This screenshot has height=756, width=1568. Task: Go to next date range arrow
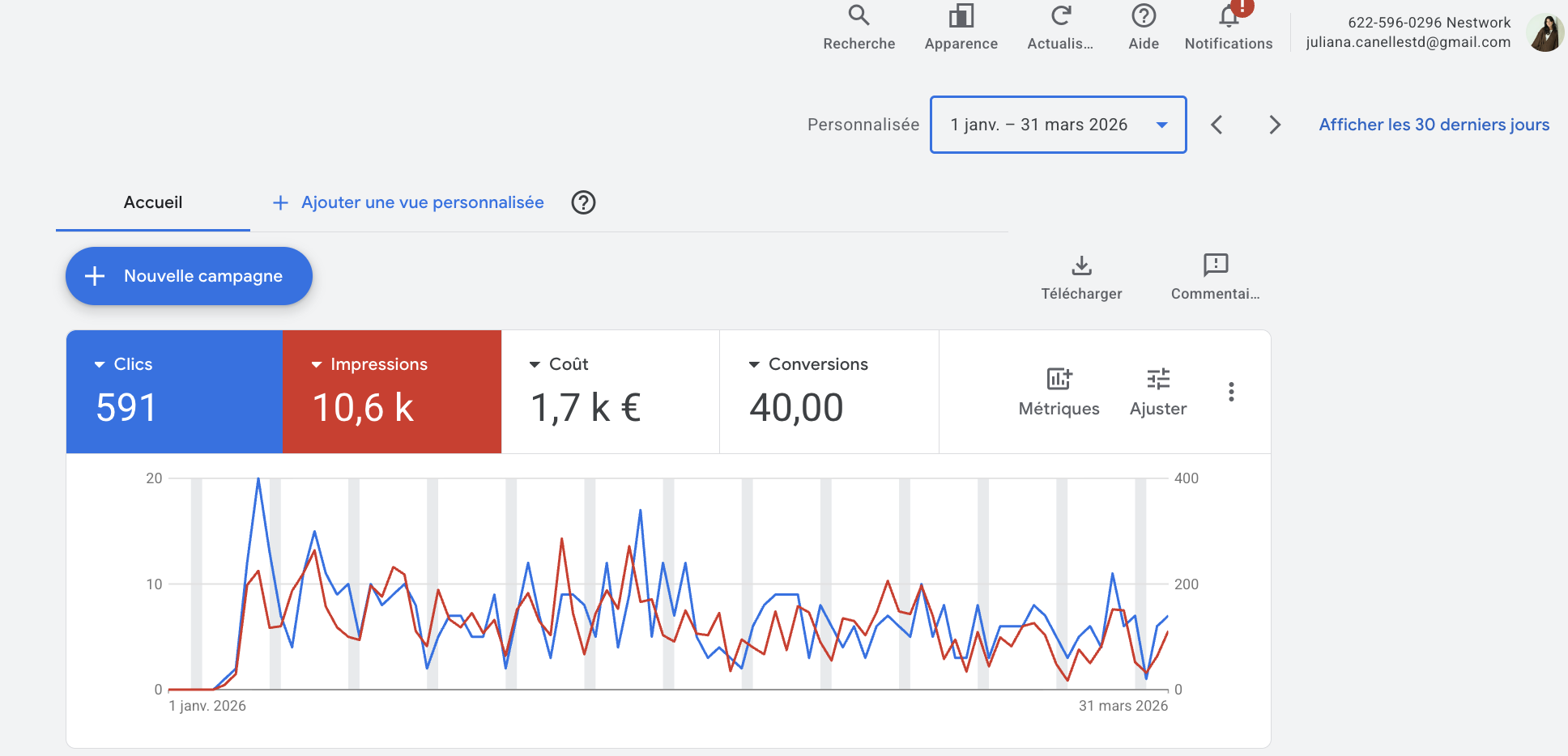coord(1275,125)
